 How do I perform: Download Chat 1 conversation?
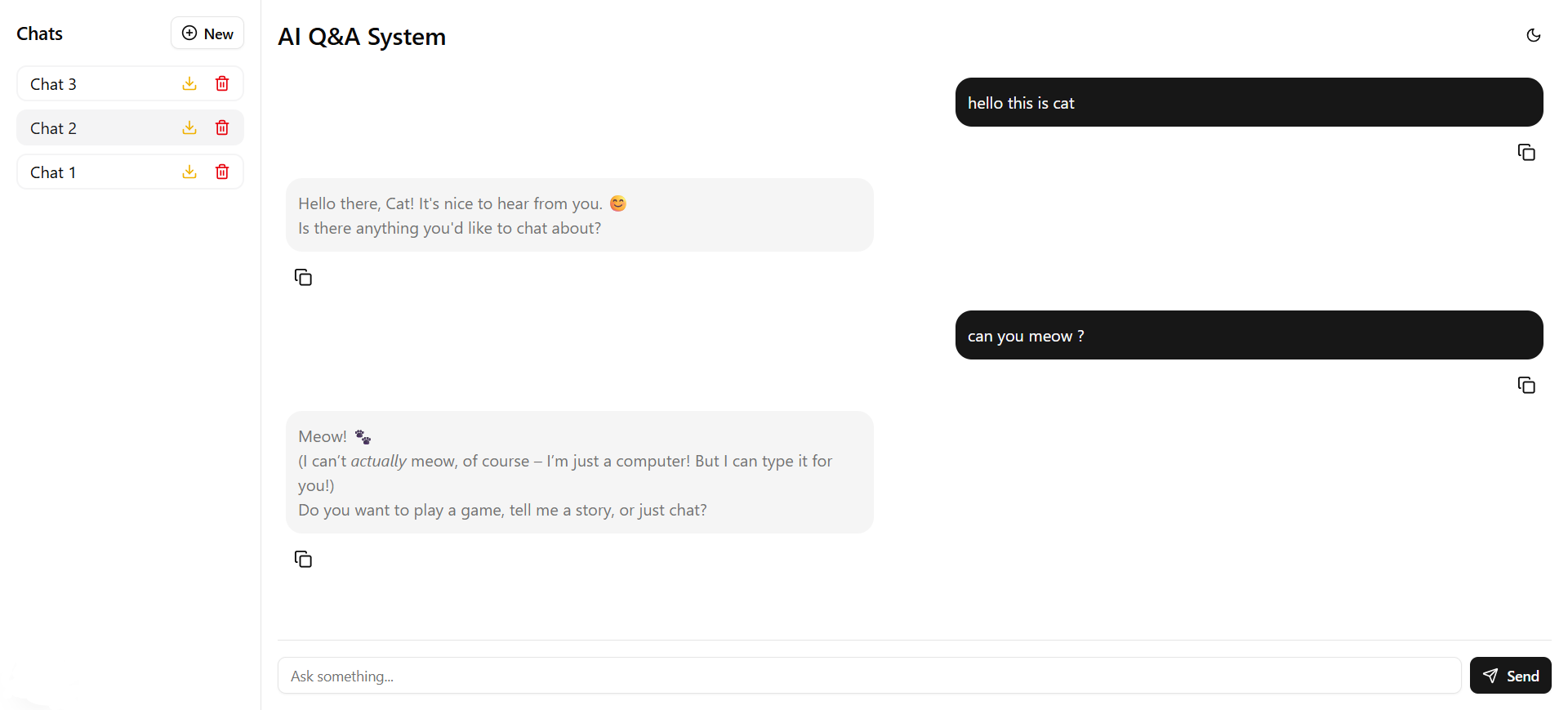pyautogui.click(x=189, y=172)
